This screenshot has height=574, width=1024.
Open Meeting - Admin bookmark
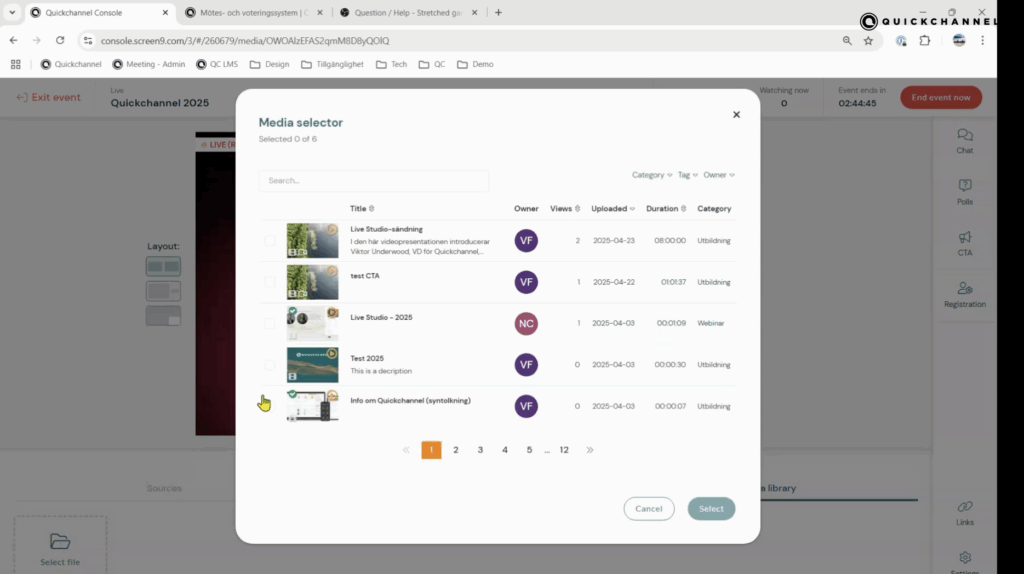149,64
